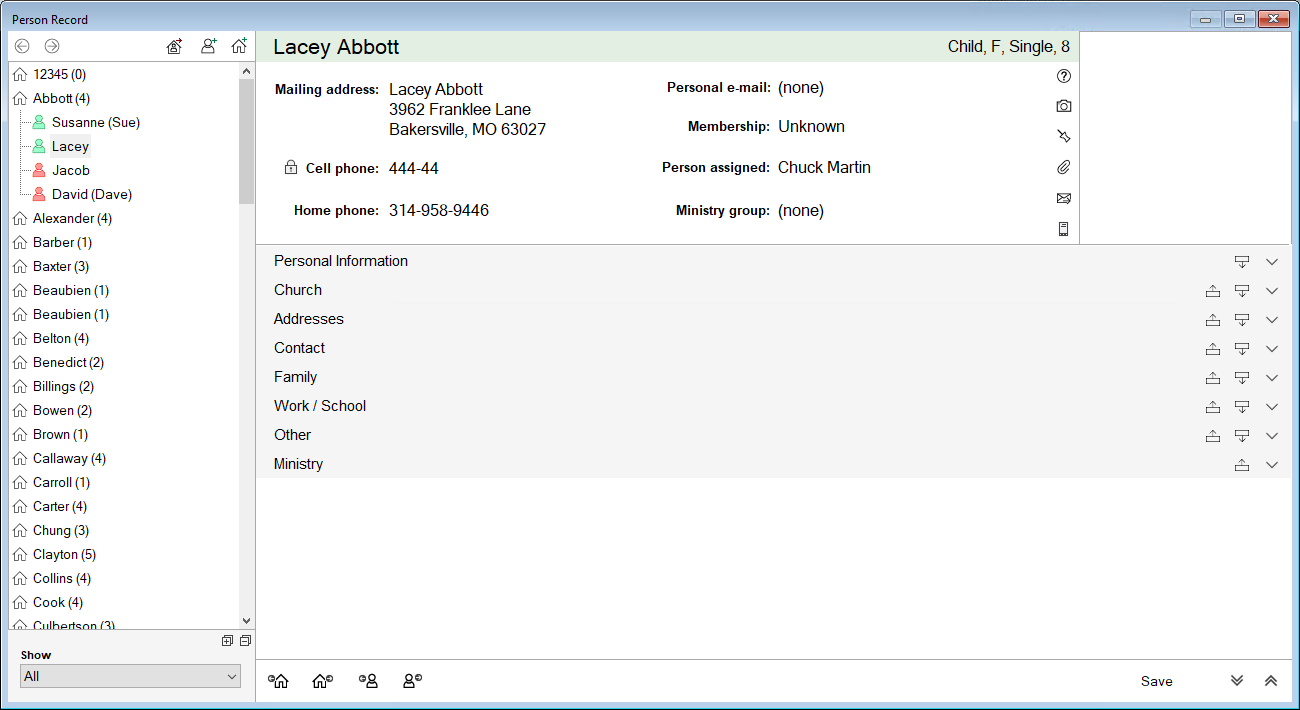This screenshot has width=1300, height=710.
Task: Open the camera photo icon
Action: coord(1063,106)
